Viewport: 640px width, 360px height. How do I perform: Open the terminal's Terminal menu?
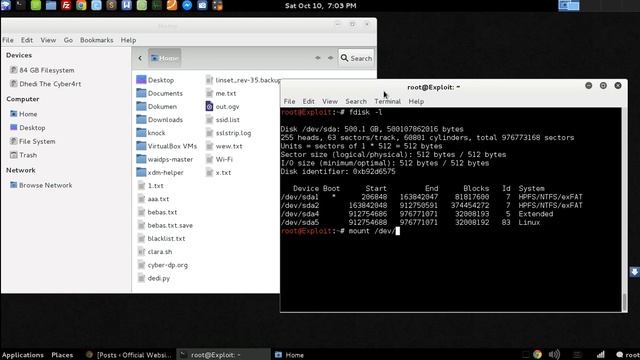click(387, 101)
